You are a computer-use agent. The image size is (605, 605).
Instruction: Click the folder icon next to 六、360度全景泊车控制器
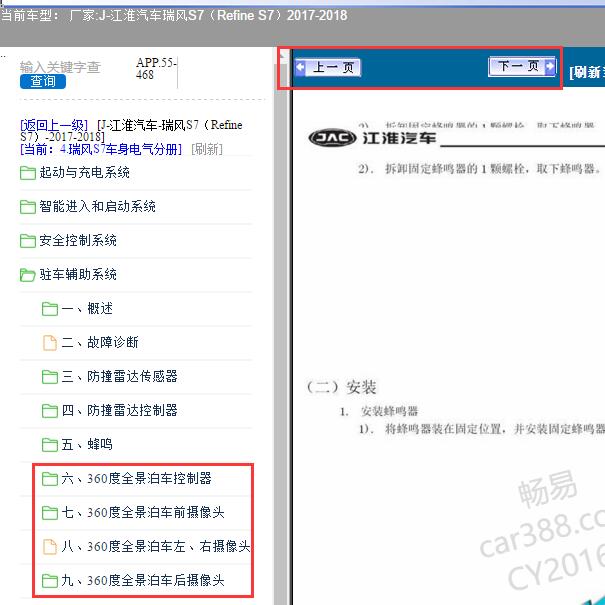pyautogui.click(x=50, y=478)
